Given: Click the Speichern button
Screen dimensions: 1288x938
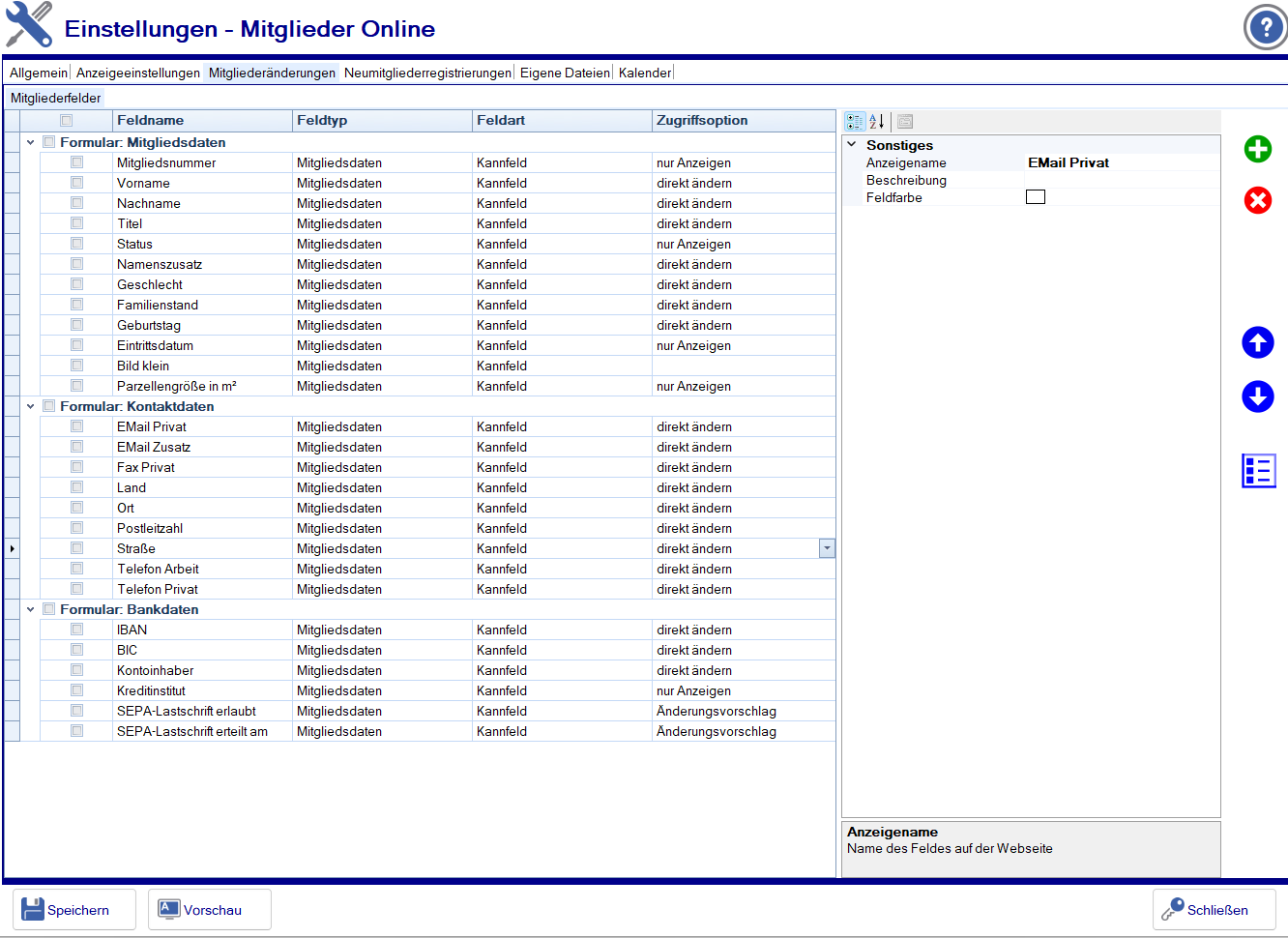Looking at the screenshot, I should (x=74, y=910).
